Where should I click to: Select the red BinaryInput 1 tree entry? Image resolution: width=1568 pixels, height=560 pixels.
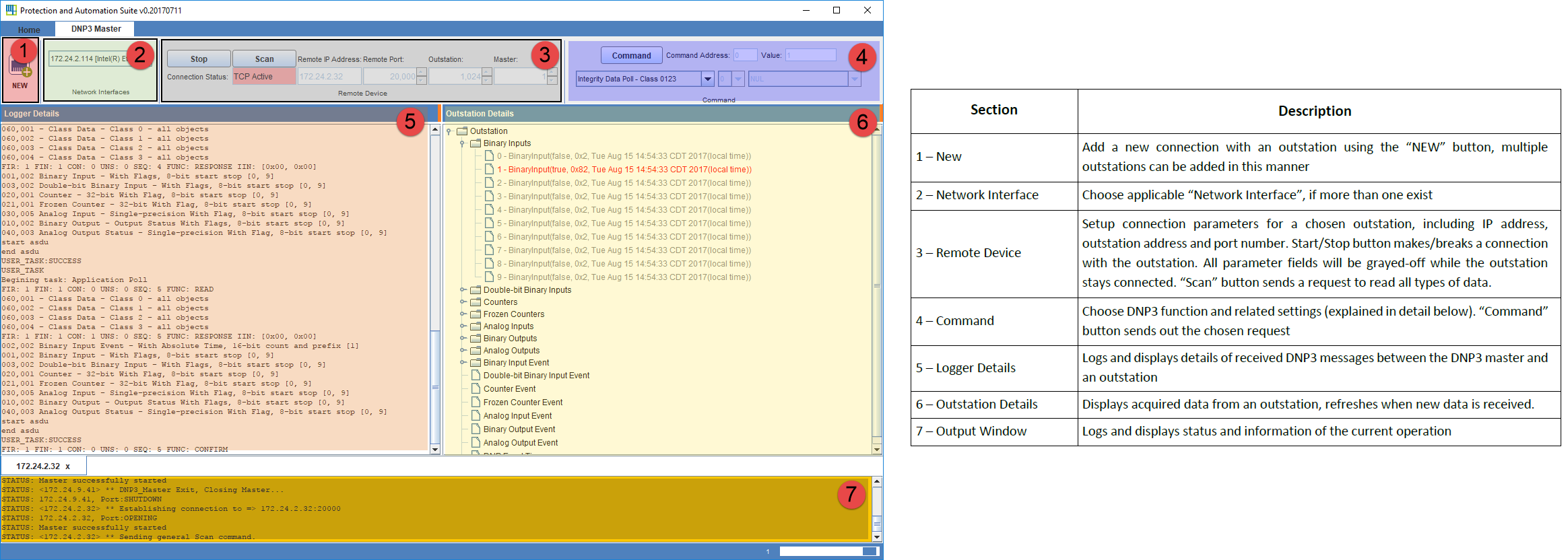pos(624,170)
